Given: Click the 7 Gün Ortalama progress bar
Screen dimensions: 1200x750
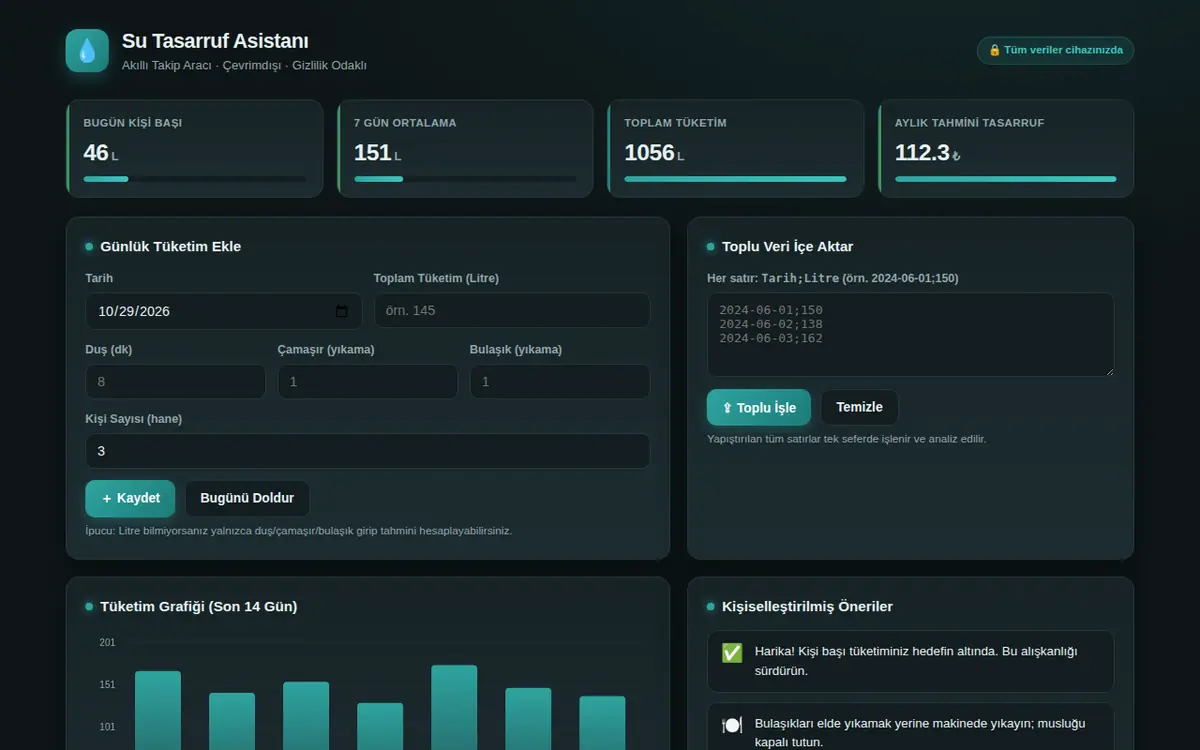Looking at the screenshot, I should pyautogui.click(x=465, y=179).
